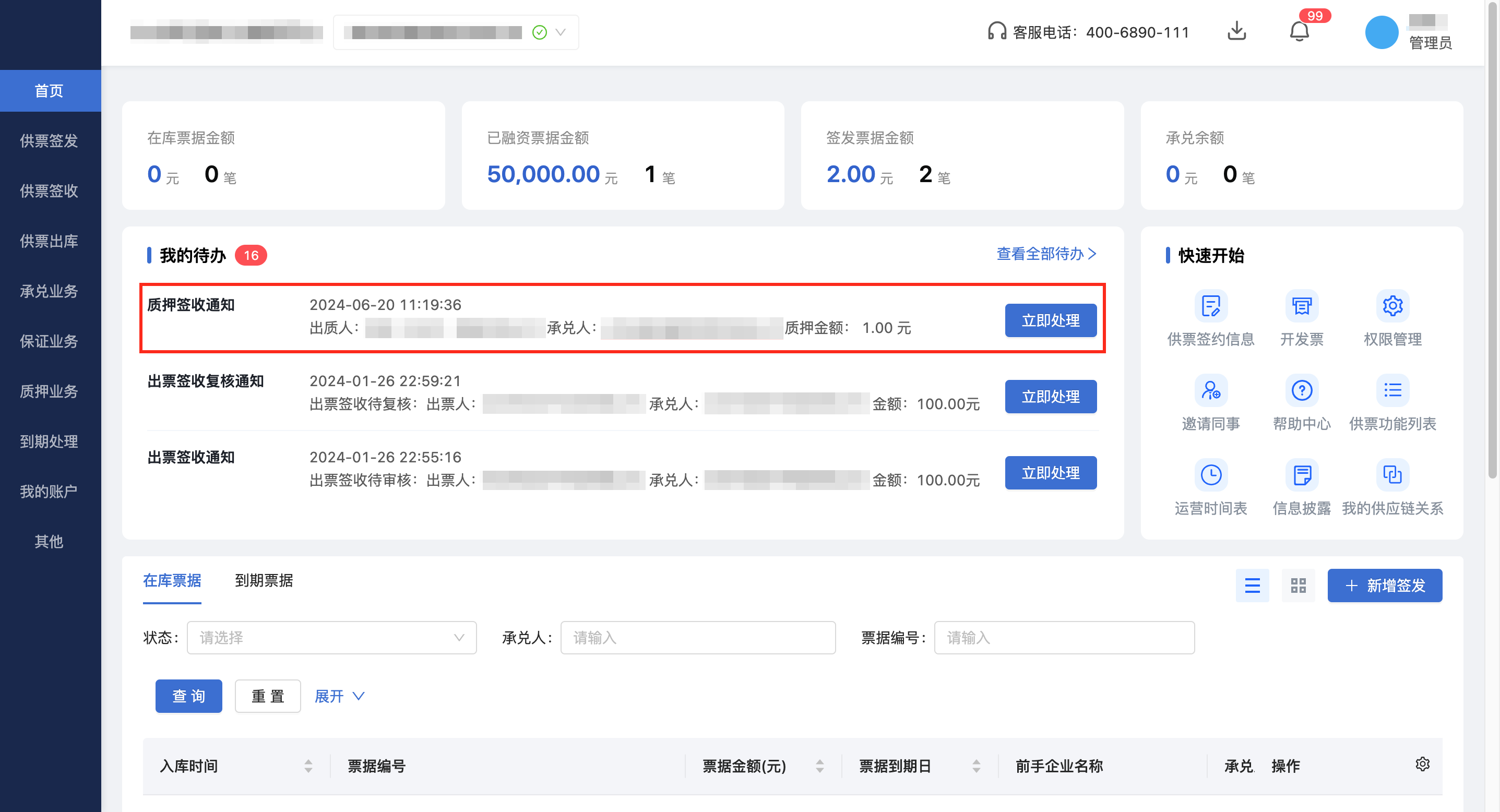Switch to the 到期票据 tab
Image resolution: width=1500 pixels, height=812 pixels.
click(x=264, y=581)
